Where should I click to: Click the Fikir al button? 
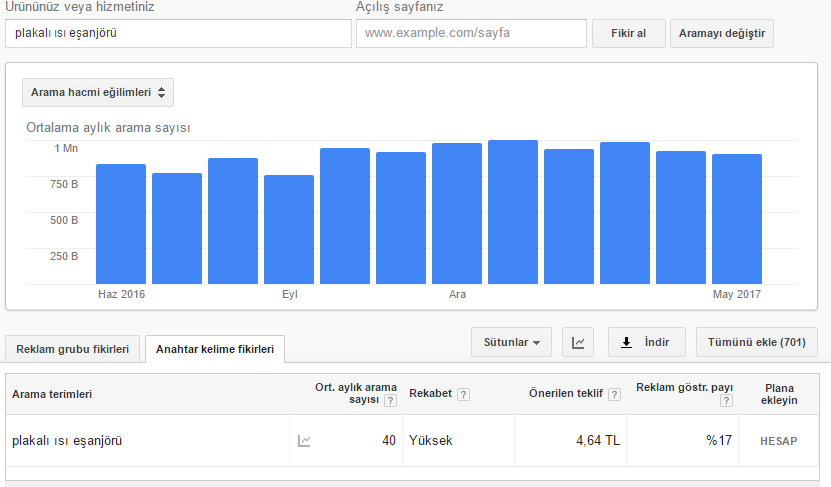click(629, 33)
